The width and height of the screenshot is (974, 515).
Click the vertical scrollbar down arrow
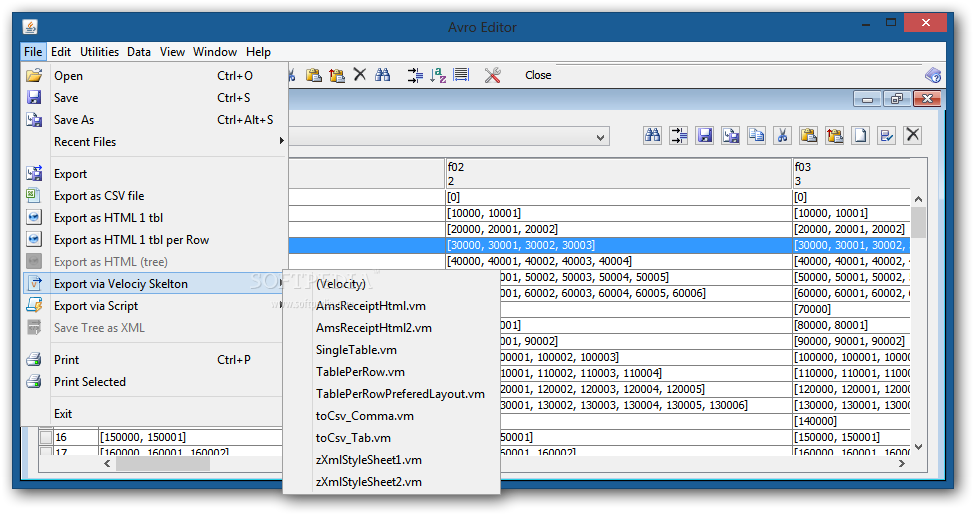[919, 447]
